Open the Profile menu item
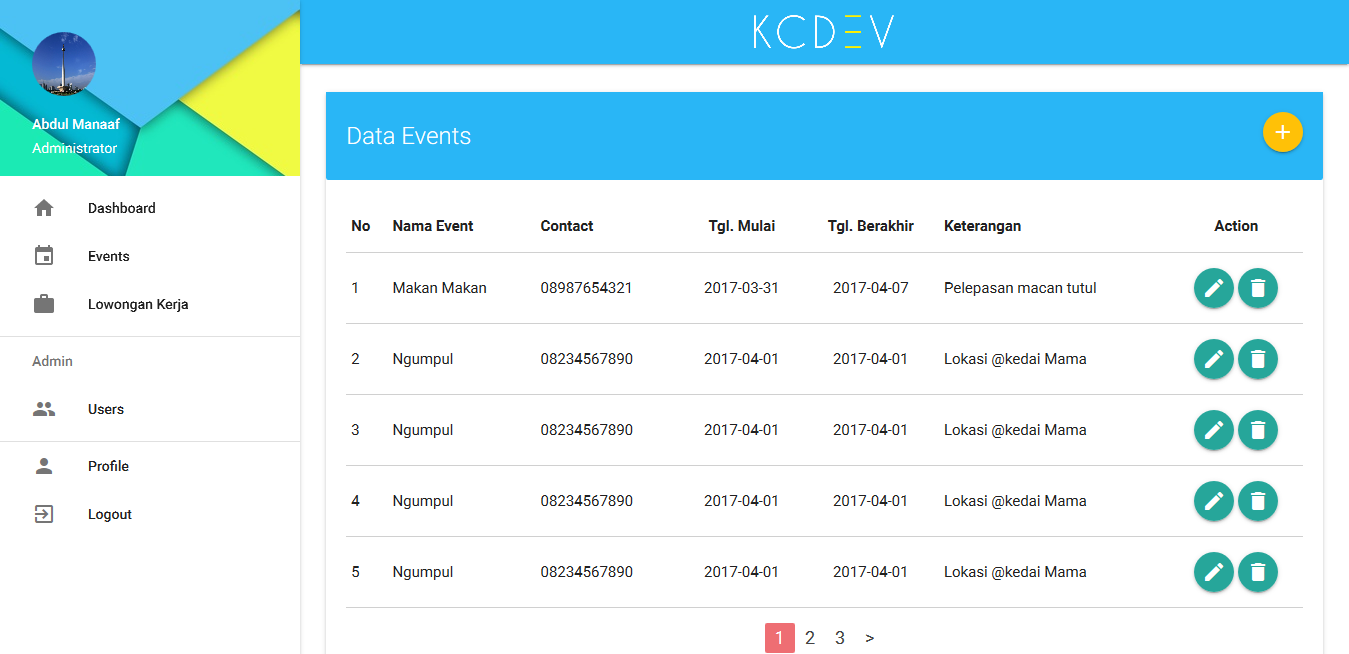Screen dimensions: 1349x654 150,466
